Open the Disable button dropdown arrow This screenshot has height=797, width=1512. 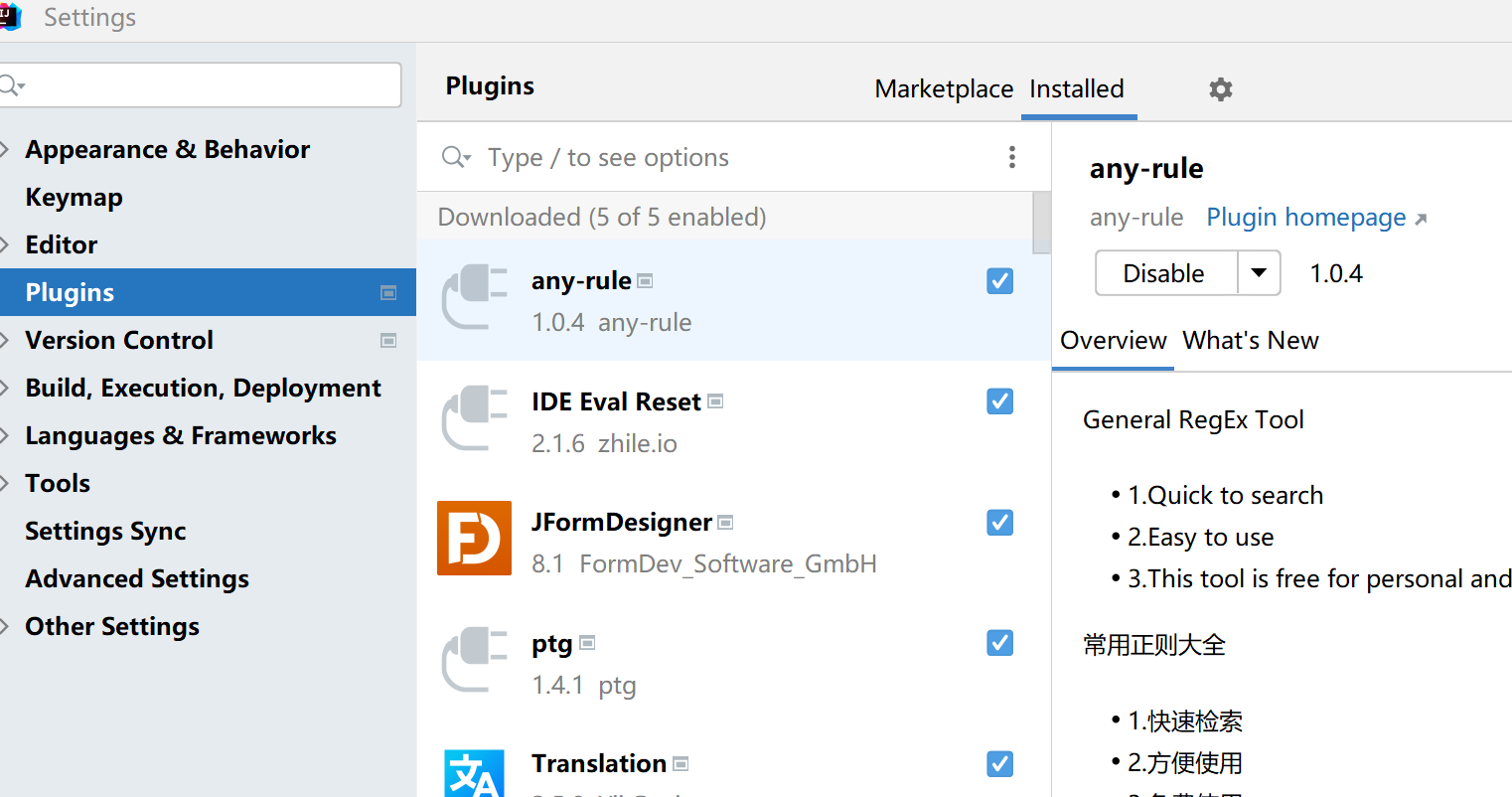coord(1259,273)
